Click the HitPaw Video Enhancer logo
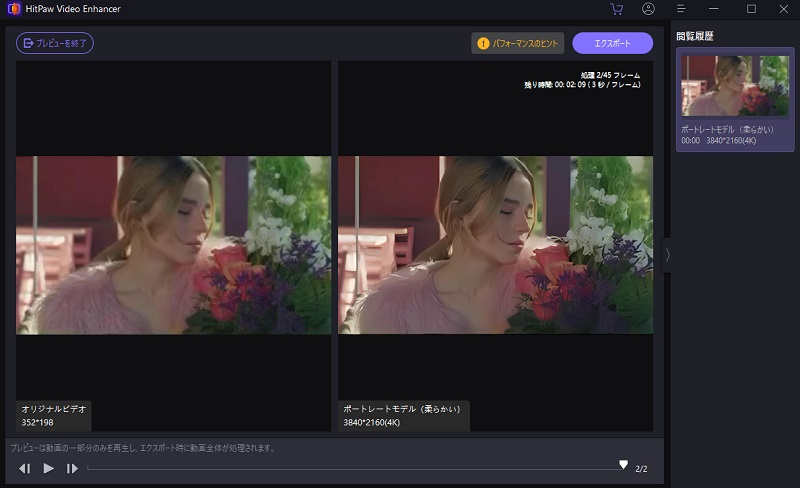The height and width of the screenshot is (488, 800). point(13,9)
